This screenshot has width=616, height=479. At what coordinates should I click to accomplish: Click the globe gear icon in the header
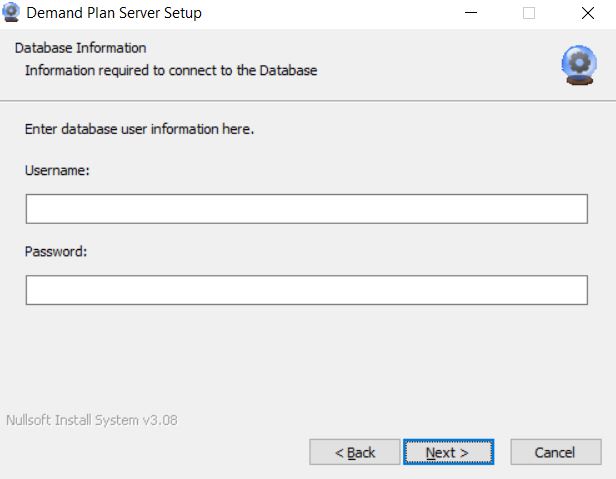tap(578, 64)
